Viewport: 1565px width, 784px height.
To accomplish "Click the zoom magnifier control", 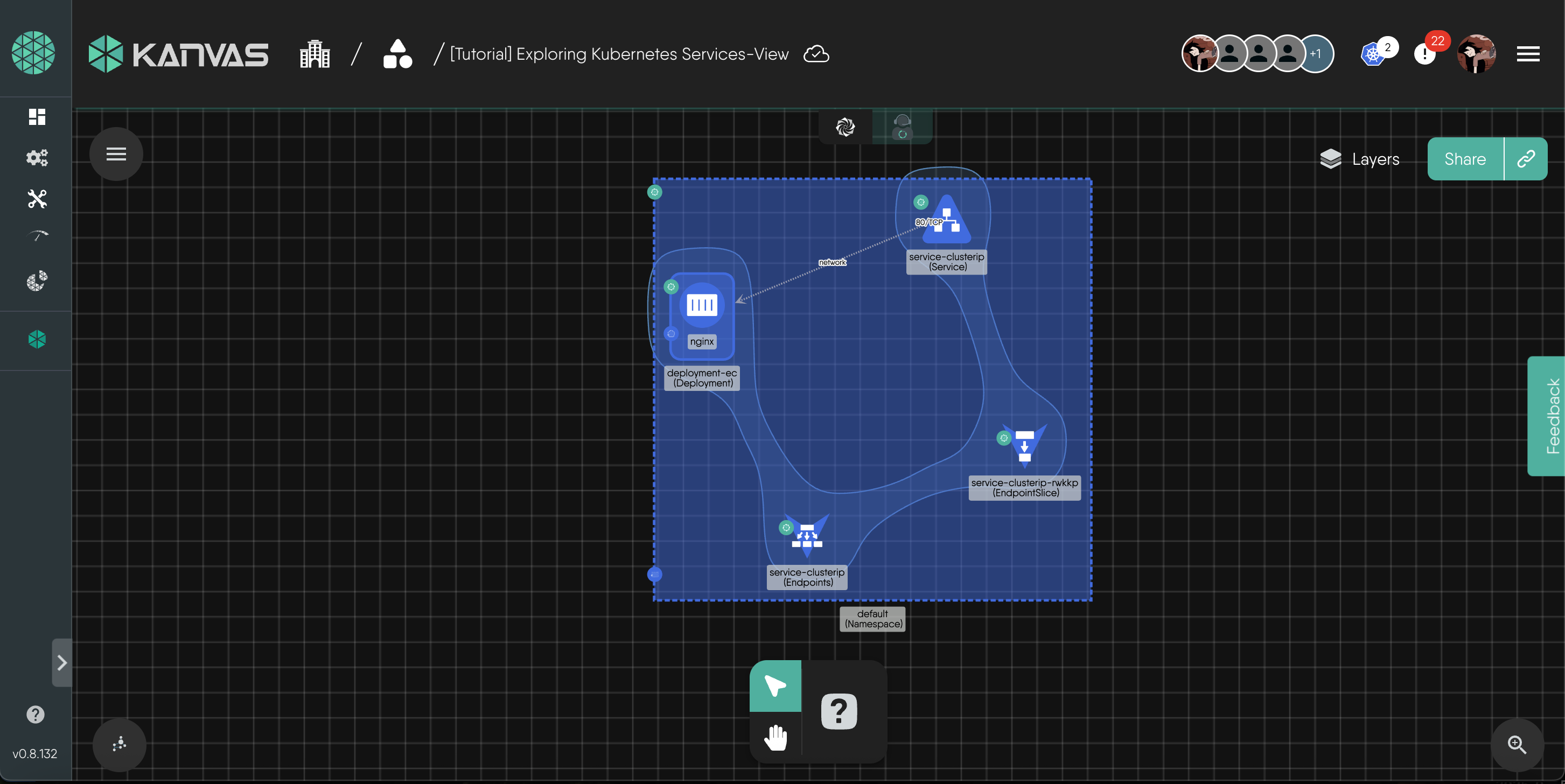I will point(1517,745).
